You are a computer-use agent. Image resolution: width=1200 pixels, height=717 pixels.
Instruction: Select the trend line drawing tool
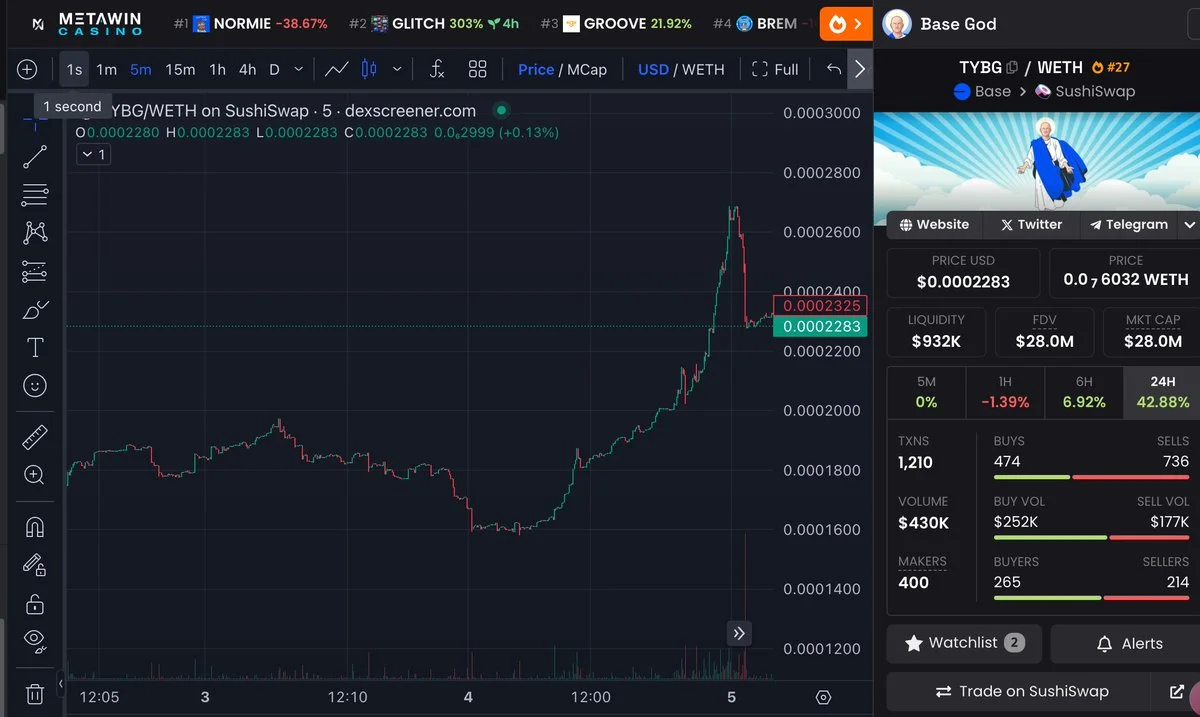click(x=35, y=156)
